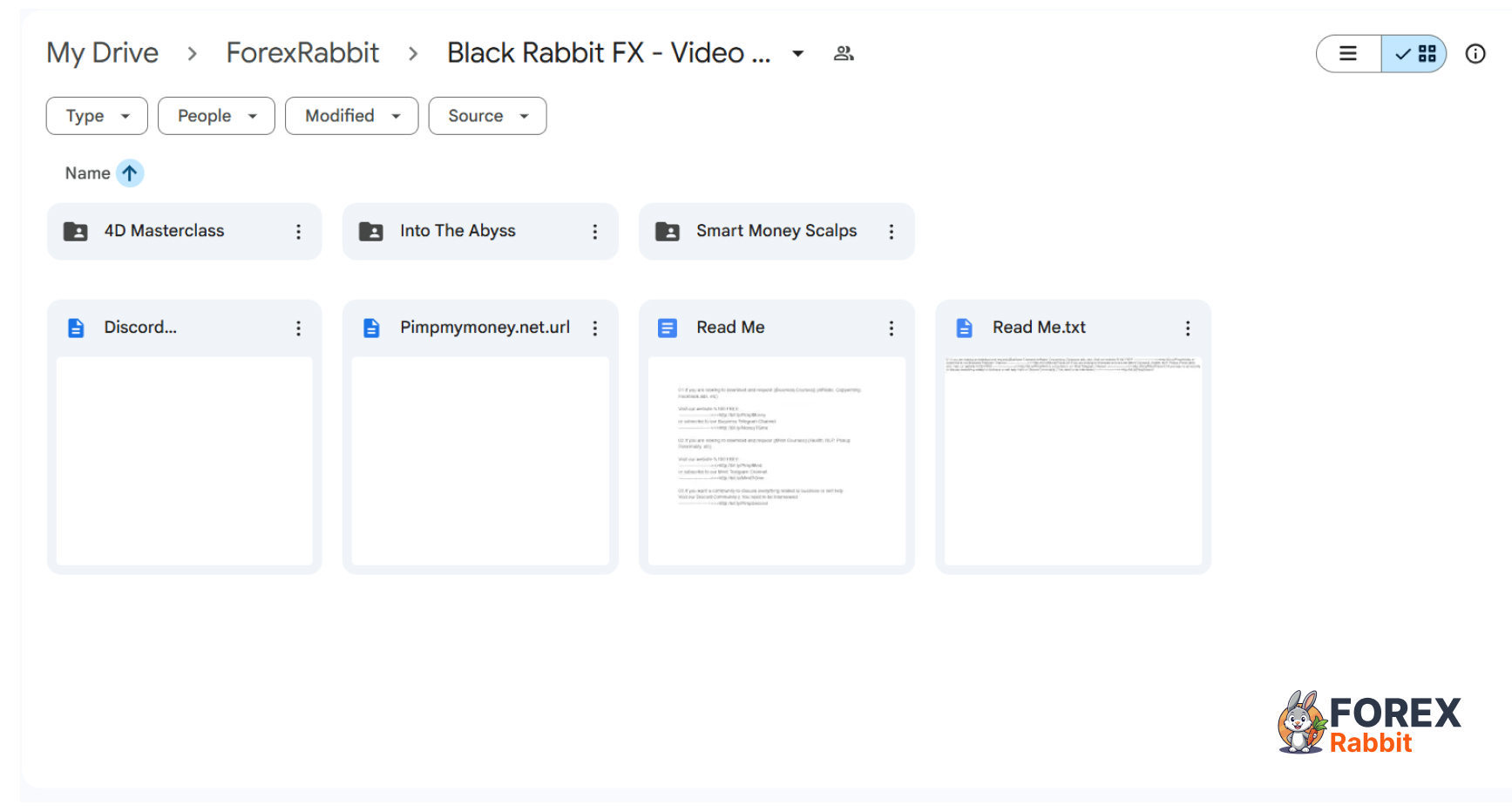Image resolution: width=1512 pixels, height=812 pixels.
Task: Reverse the Name sort direction arrow
Action: (130, 173)
